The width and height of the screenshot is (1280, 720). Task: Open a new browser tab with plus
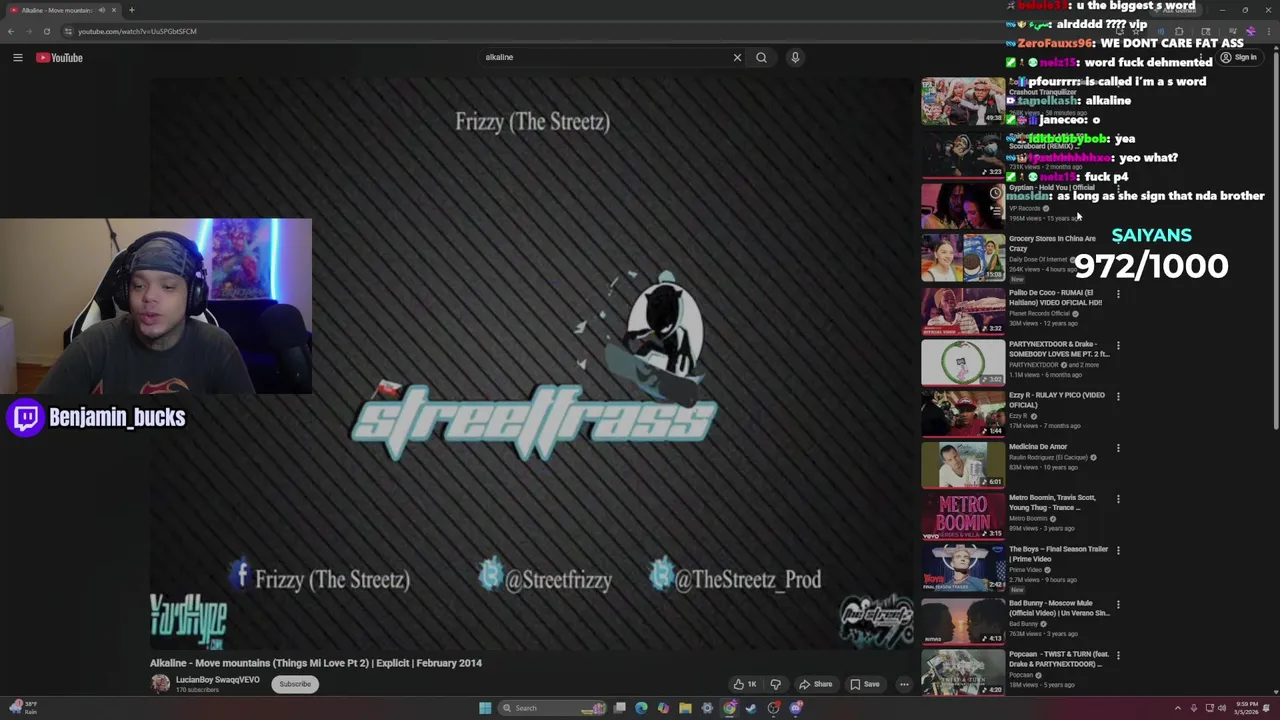[x=131, y=10]
